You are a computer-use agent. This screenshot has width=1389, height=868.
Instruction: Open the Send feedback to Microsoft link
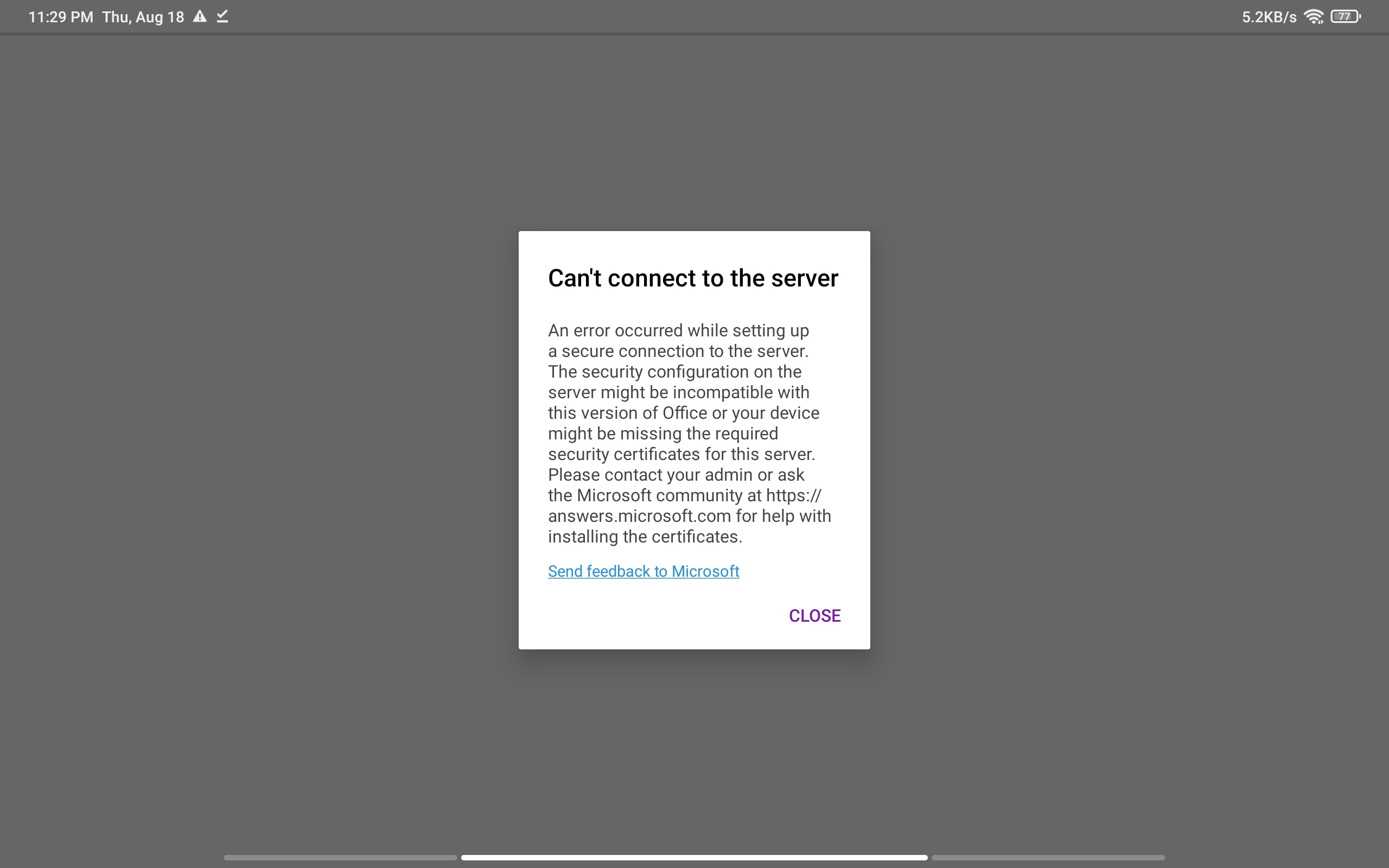click(x=643, y=571)
